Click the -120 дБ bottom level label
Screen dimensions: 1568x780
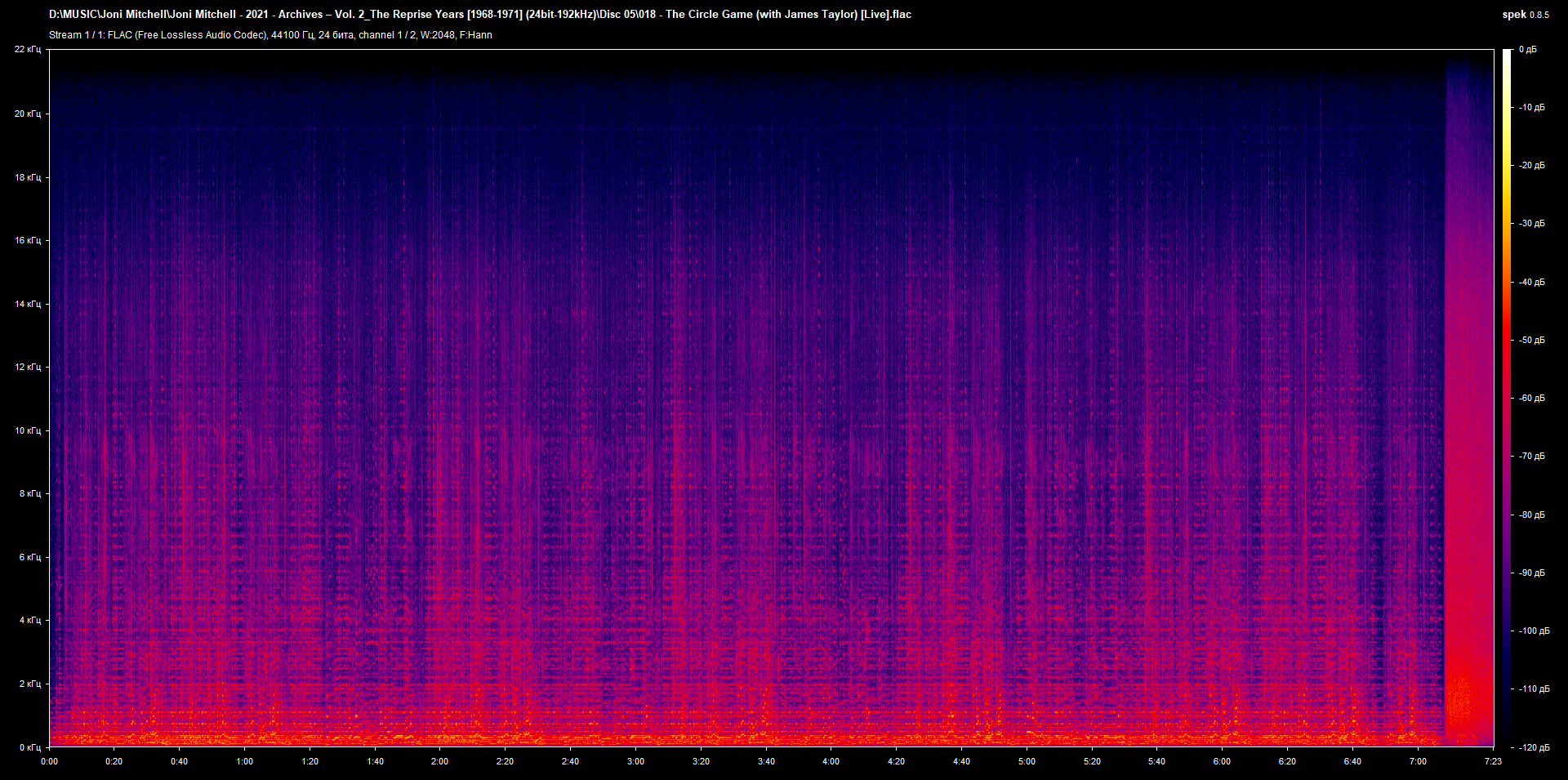click(1533, 747)
